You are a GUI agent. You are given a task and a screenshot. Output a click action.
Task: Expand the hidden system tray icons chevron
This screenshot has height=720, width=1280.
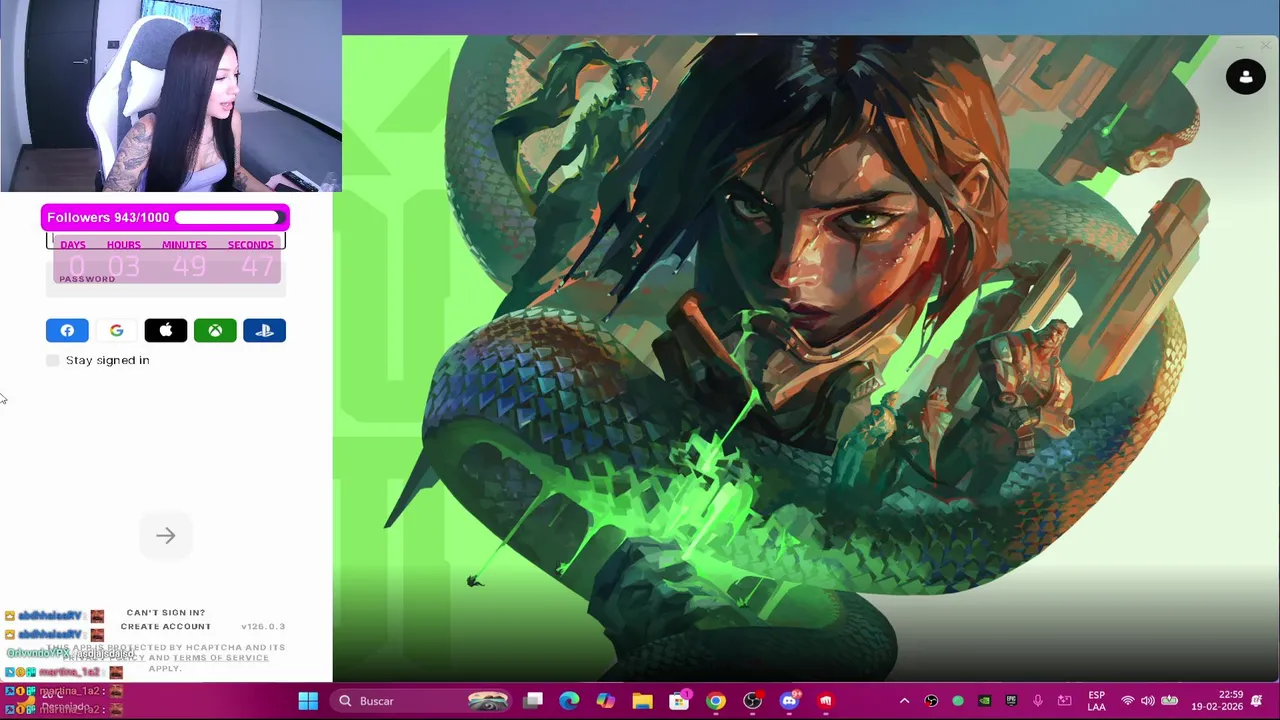tap(905, 701)
